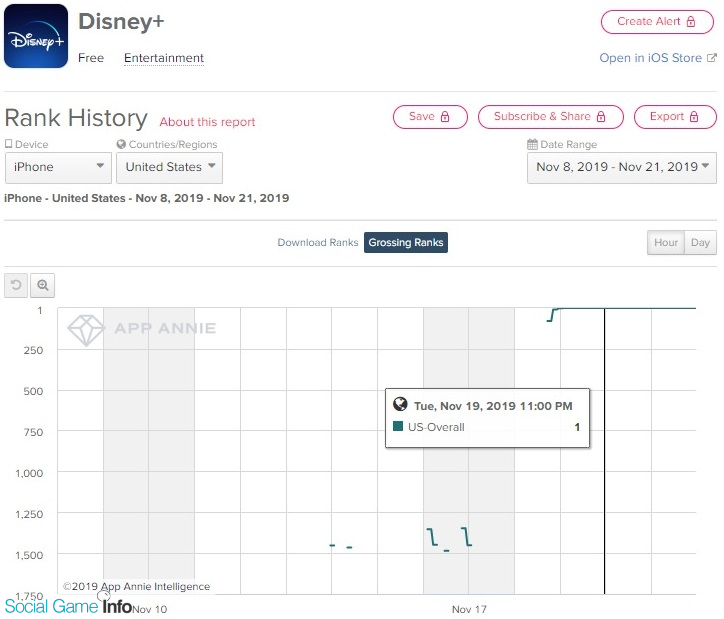Switch to Download Ranks tab
The height and width of the screenshot is (619, 724).
[318, 242]
